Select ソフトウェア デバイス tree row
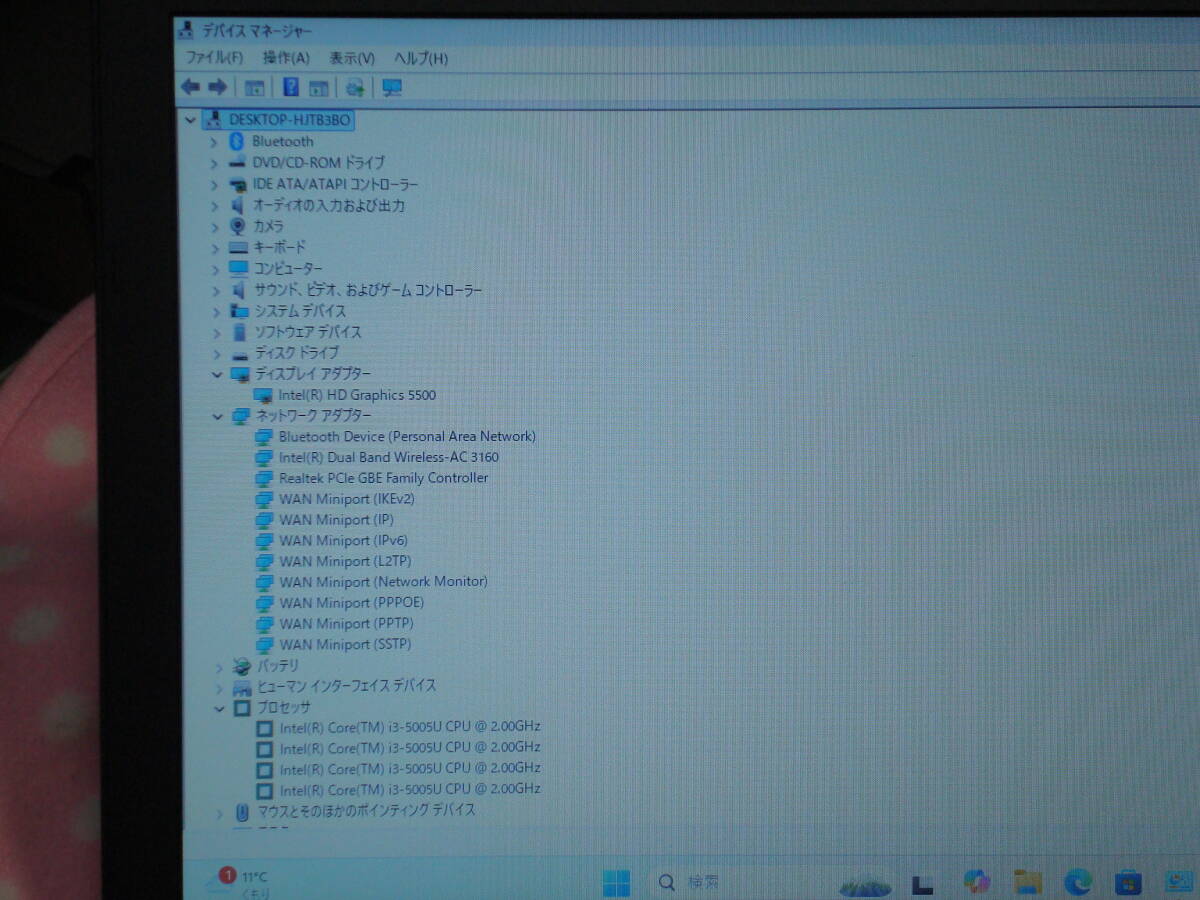This screenshot has height=900, width=1200. coord(307,332)
